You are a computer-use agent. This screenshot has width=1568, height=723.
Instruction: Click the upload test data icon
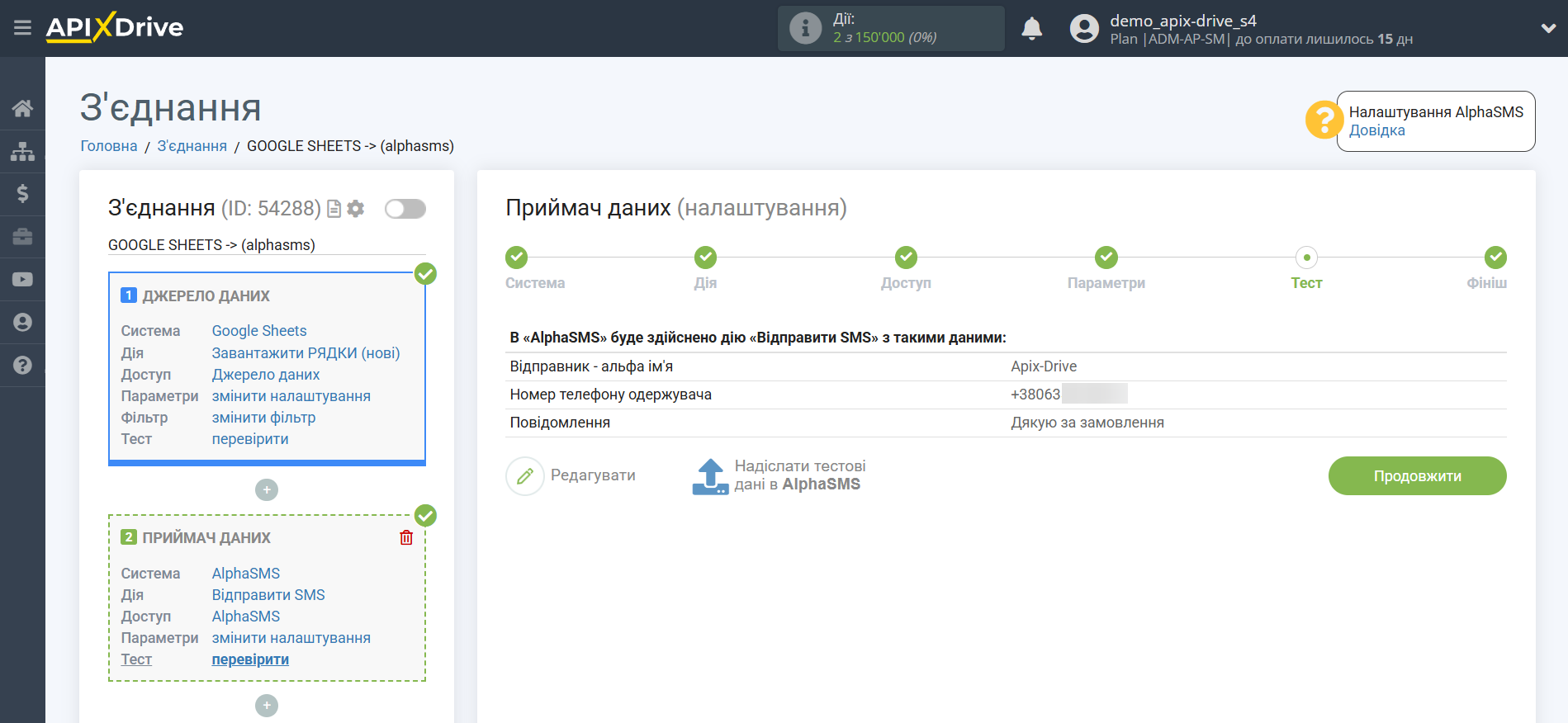(x=710, y=476)
